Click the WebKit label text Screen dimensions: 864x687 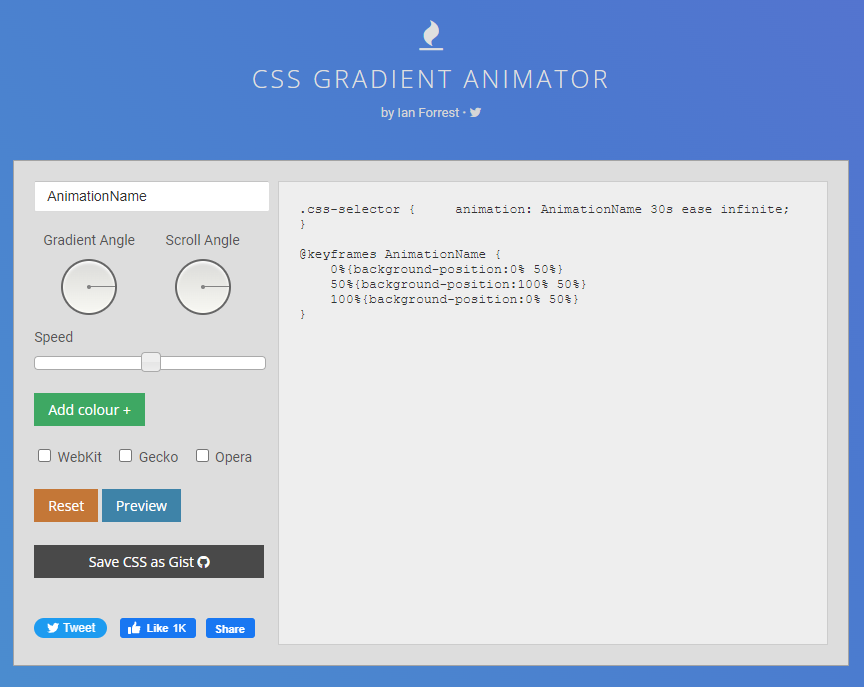tap(80, 457)
